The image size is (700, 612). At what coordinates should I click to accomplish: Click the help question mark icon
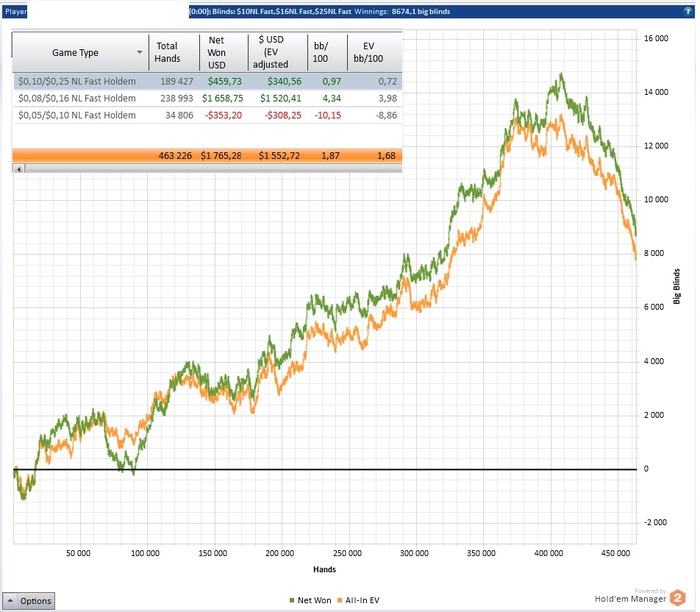pyautogui.click(x=688, y=12)
